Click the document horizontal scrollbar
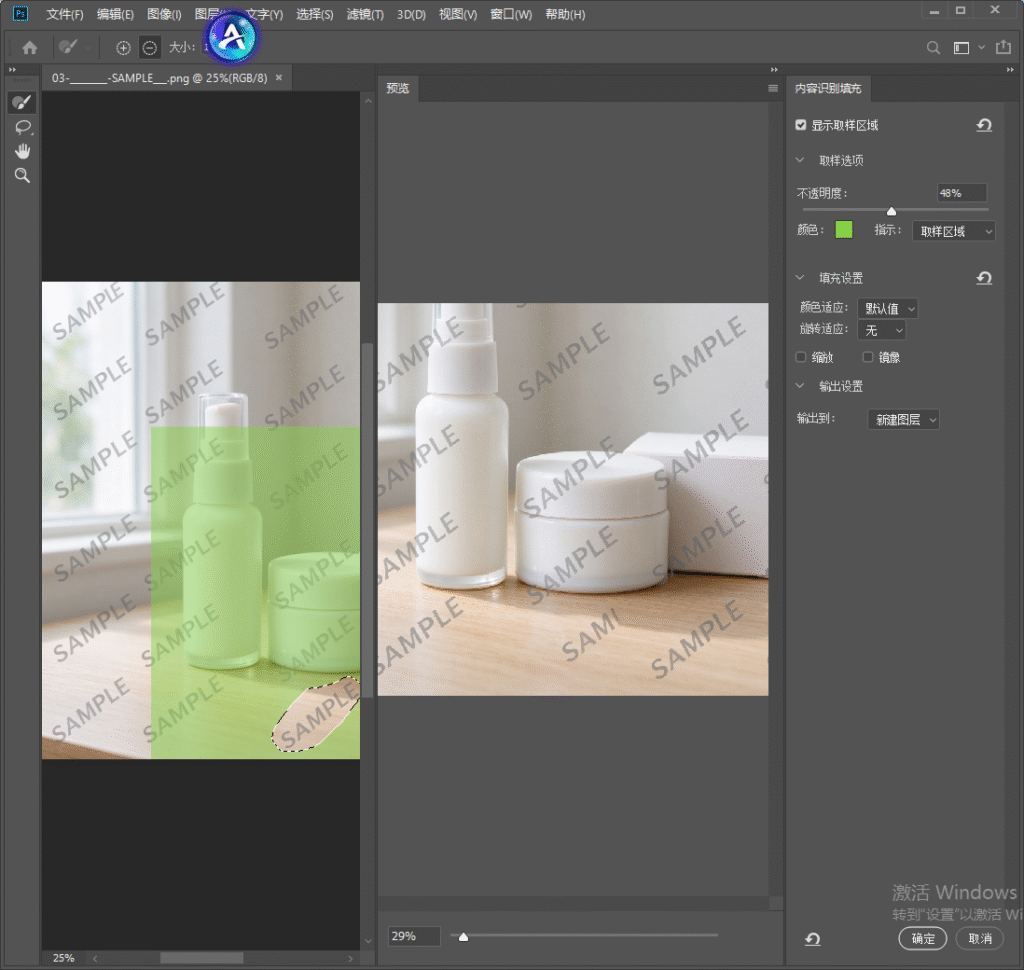This screenshot has width=1024, height=970. [x=202, y=958]
